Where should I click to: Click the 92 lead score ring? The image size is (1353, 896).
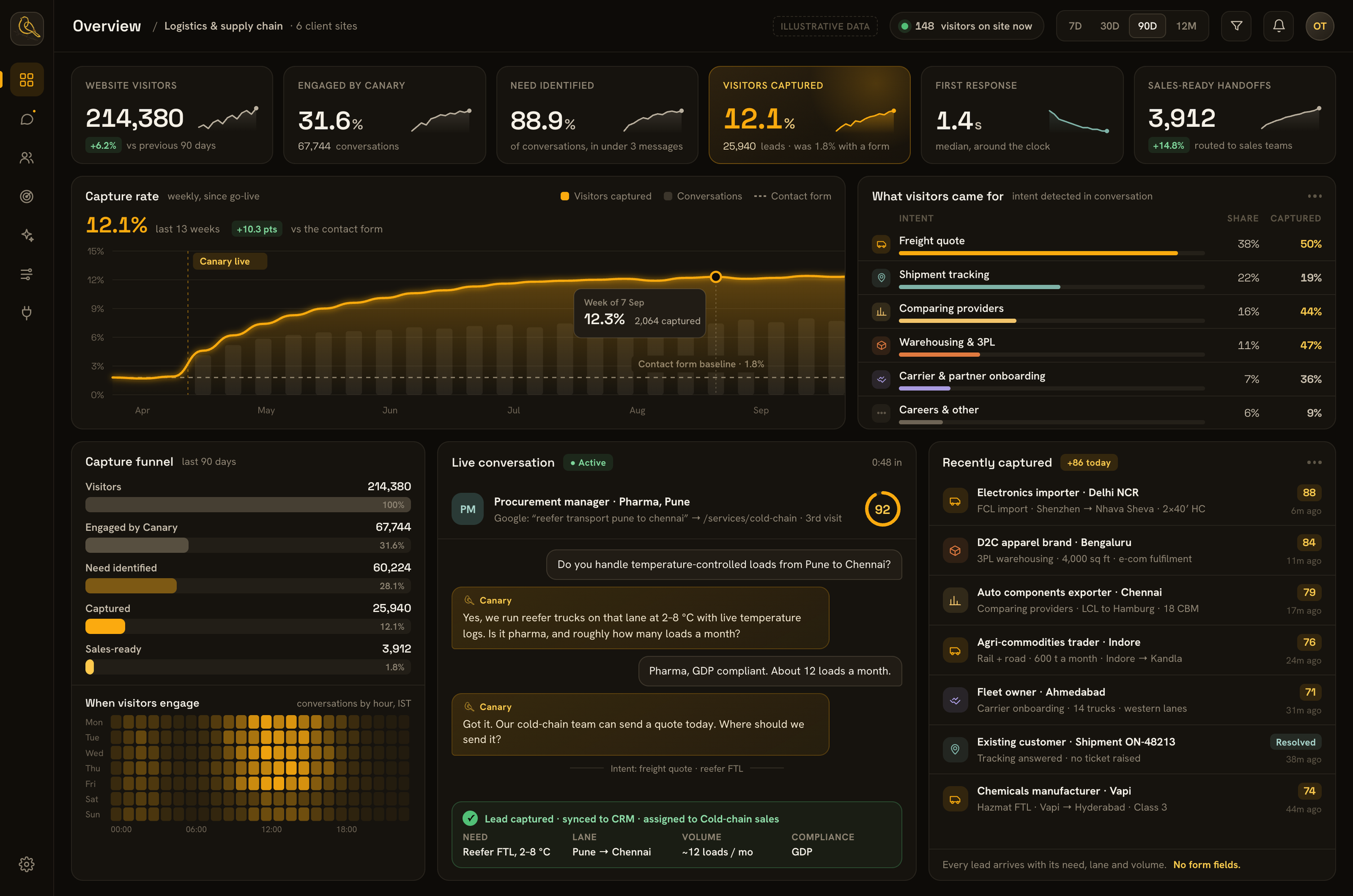click(x=882, y=508)
